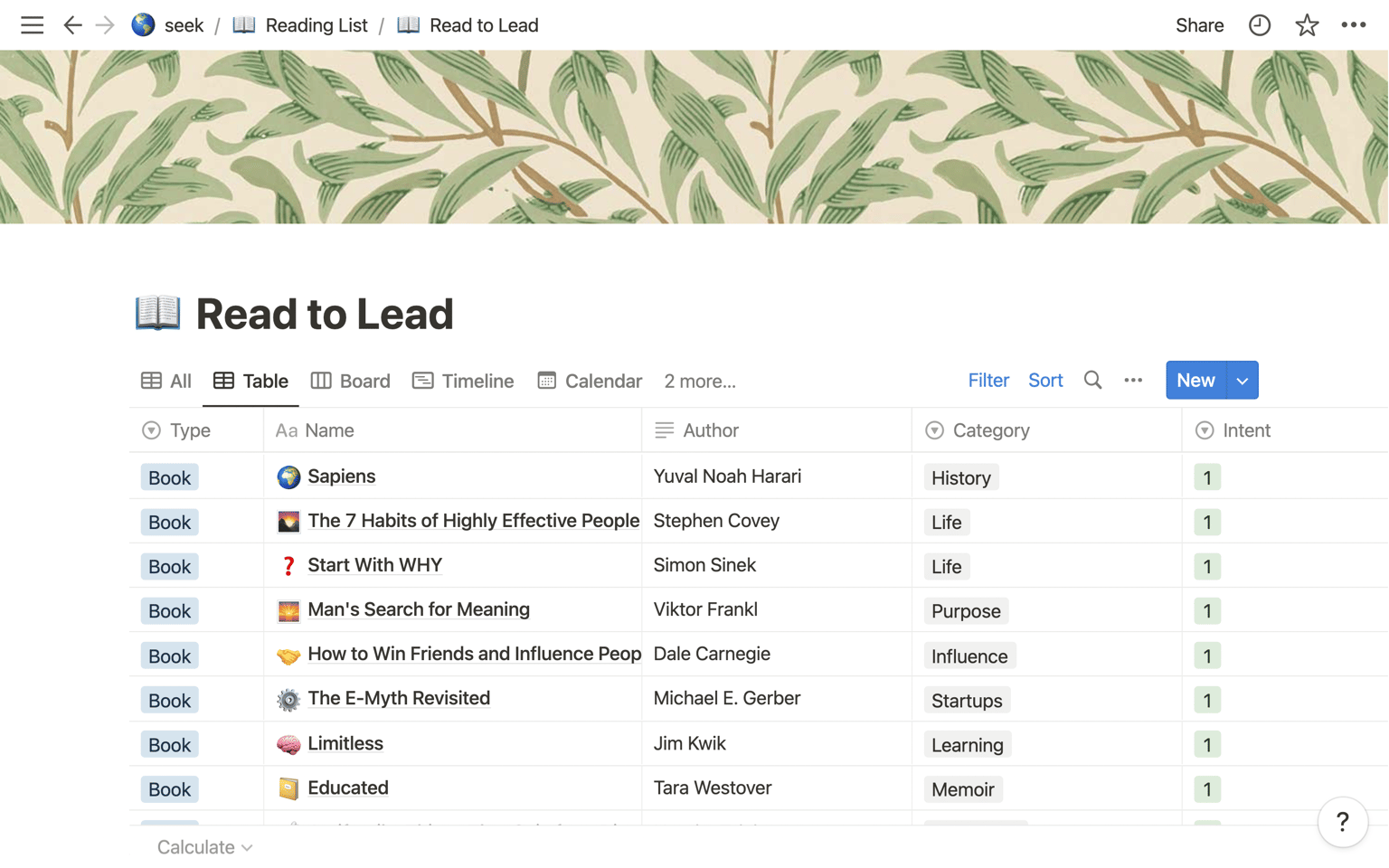Click the Tara Westover author cell
This screenshot has width=1389, height=868.
(777, 788)
